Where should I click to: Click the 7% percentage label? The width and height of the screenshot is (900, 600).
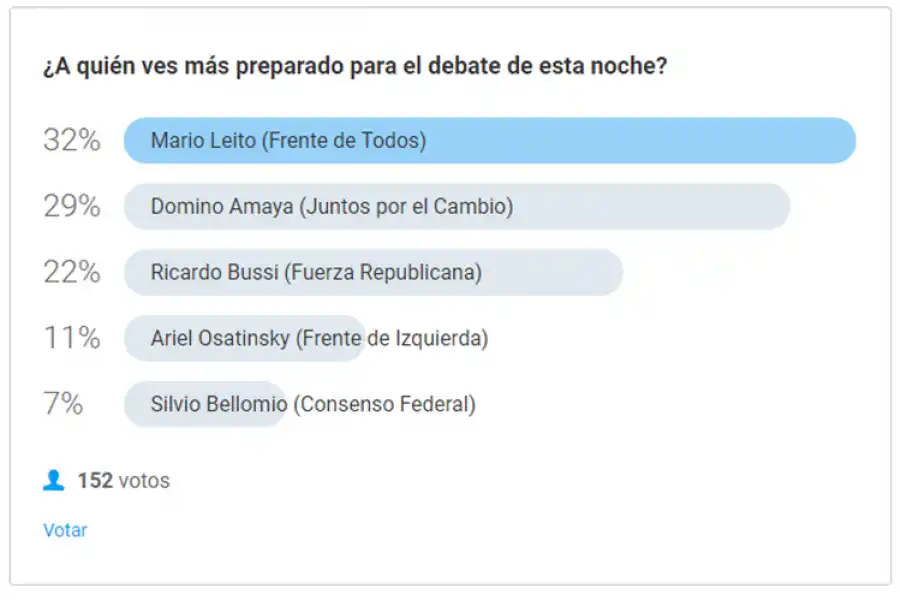(x=64, y=404)
